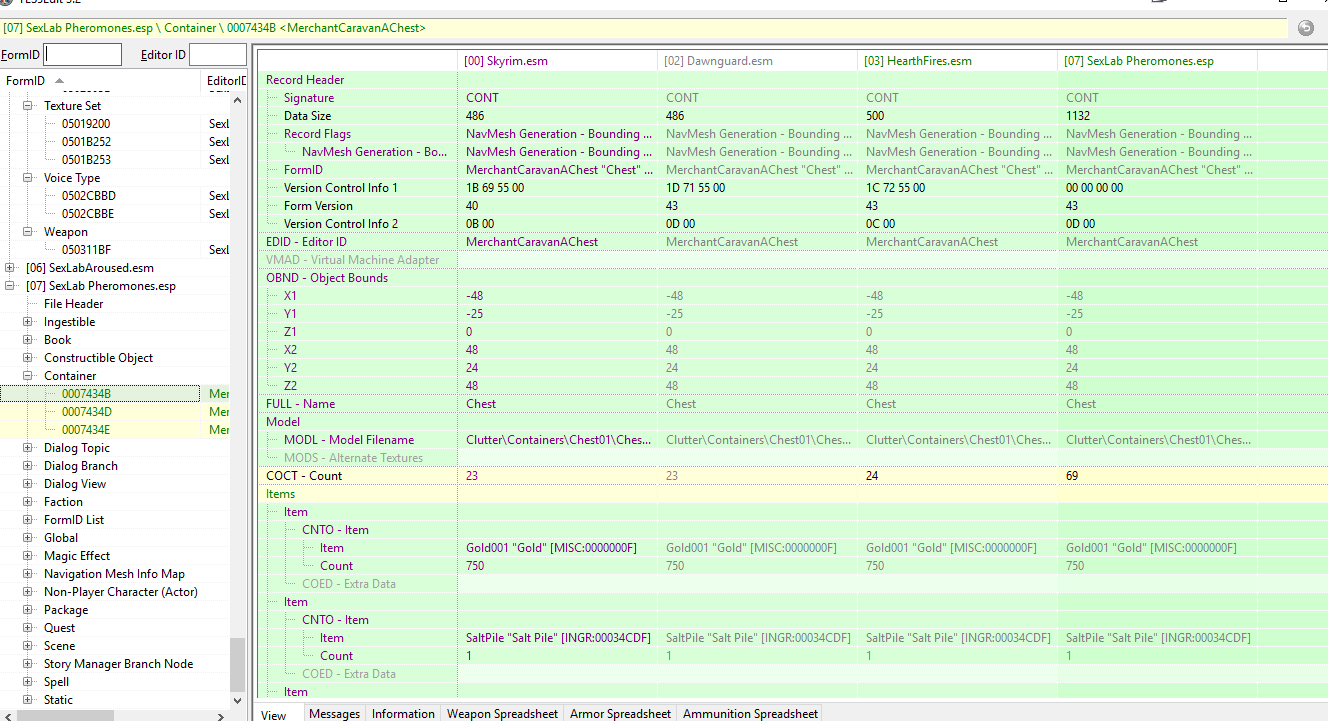Collapse the Container group
The image size is (1328, 721).
28,376
